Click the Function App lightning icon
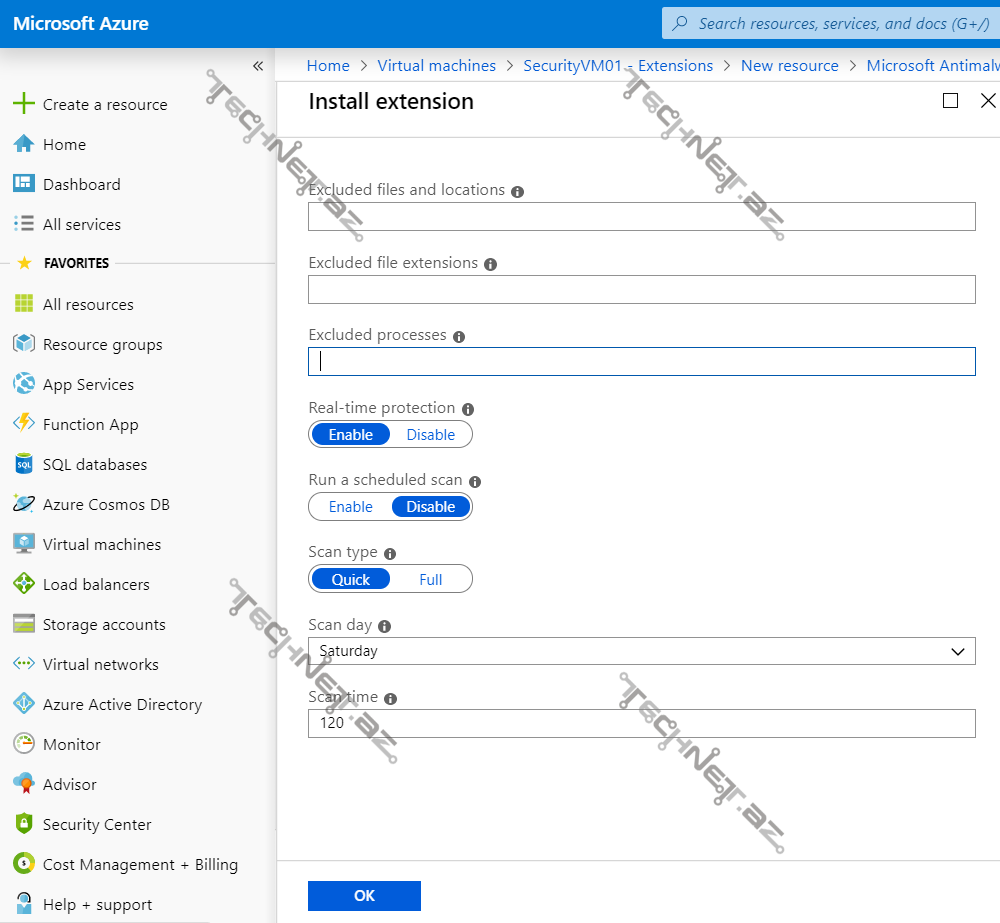1000x923 pixels. (24, 424)
